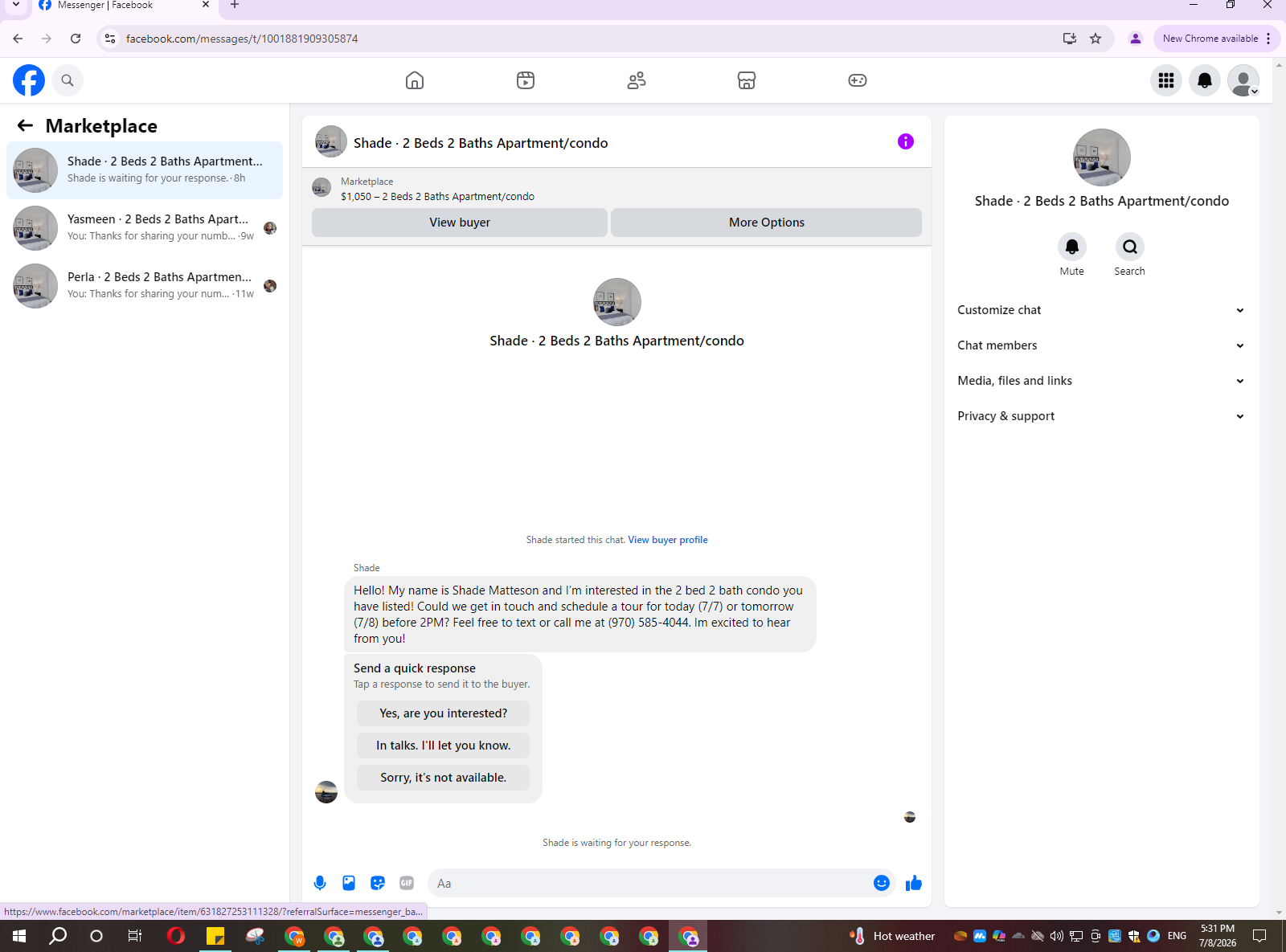Click the New Chrome available button
Viewport: 1286px width, 952px height.
coord(1217,39)
